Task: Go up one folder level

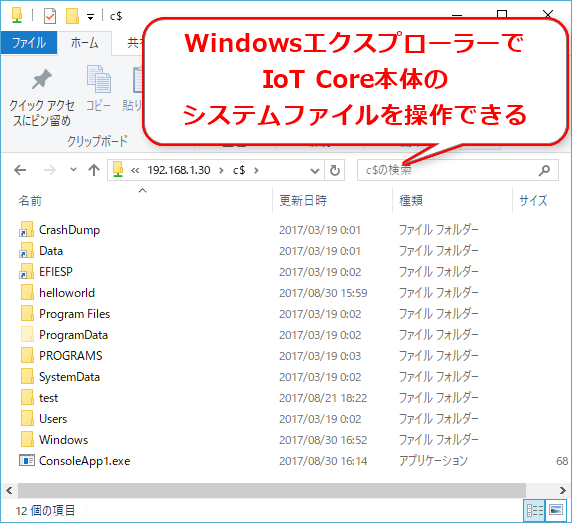Action: pos(94,170)
